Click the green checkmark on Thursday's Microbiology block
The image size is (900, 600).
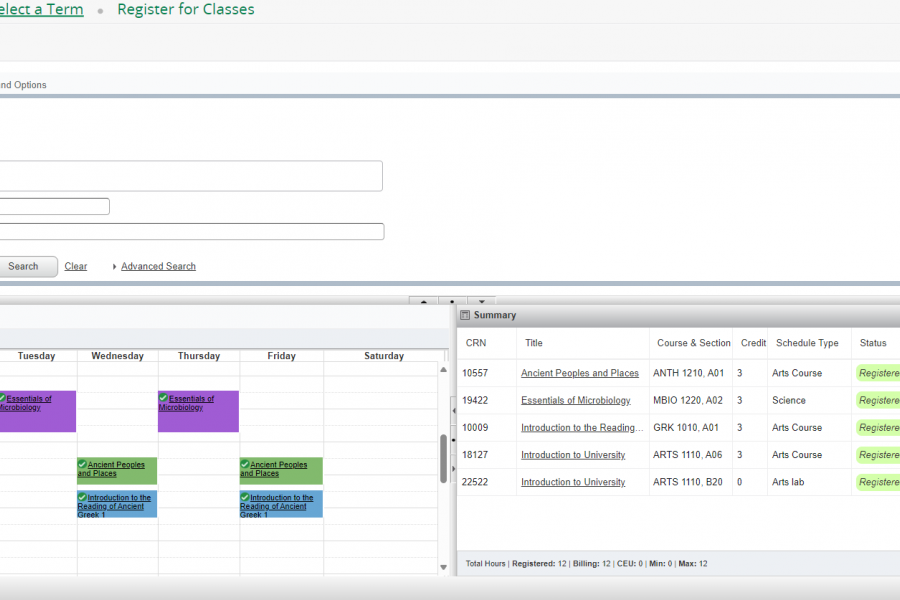click(163, 398)
